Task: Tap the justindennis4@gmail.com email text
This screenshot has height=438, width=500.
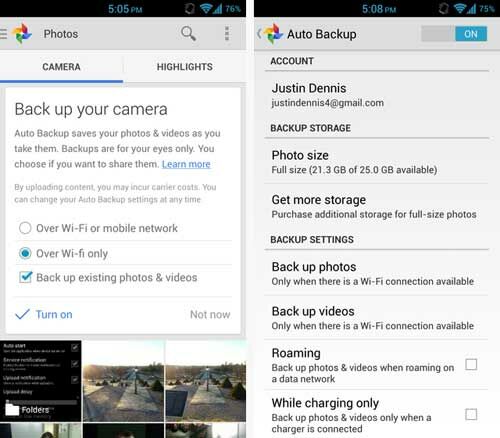Action: click(327, 103)
